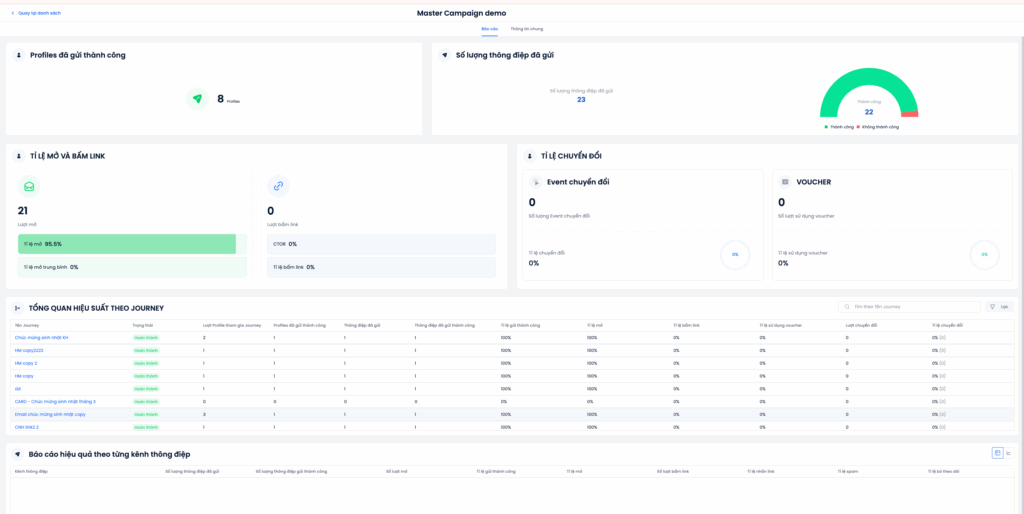The height and width of the screenshot is (514, 1024).
Task: Switch to the Báo cáo tab
Action: [489, 29]
